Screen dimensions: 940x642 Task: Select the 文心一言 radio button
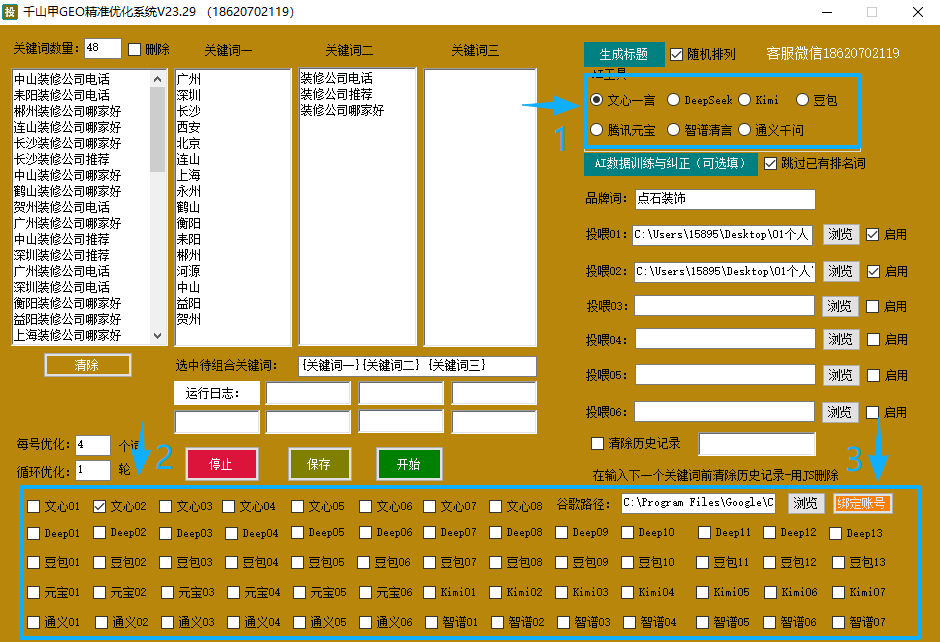click(597, 100)
